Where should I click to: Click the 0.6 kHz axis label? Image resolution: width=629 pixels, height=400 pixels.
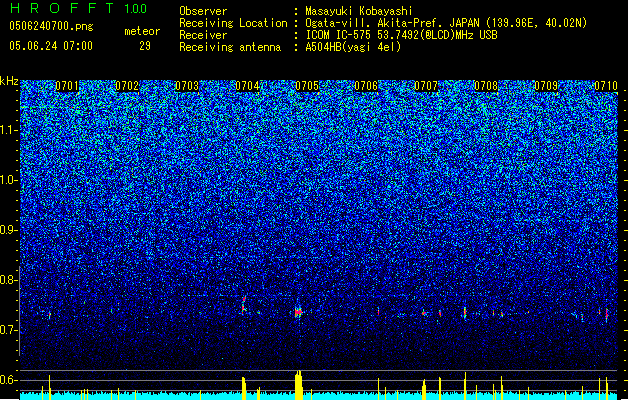(9, 380)
